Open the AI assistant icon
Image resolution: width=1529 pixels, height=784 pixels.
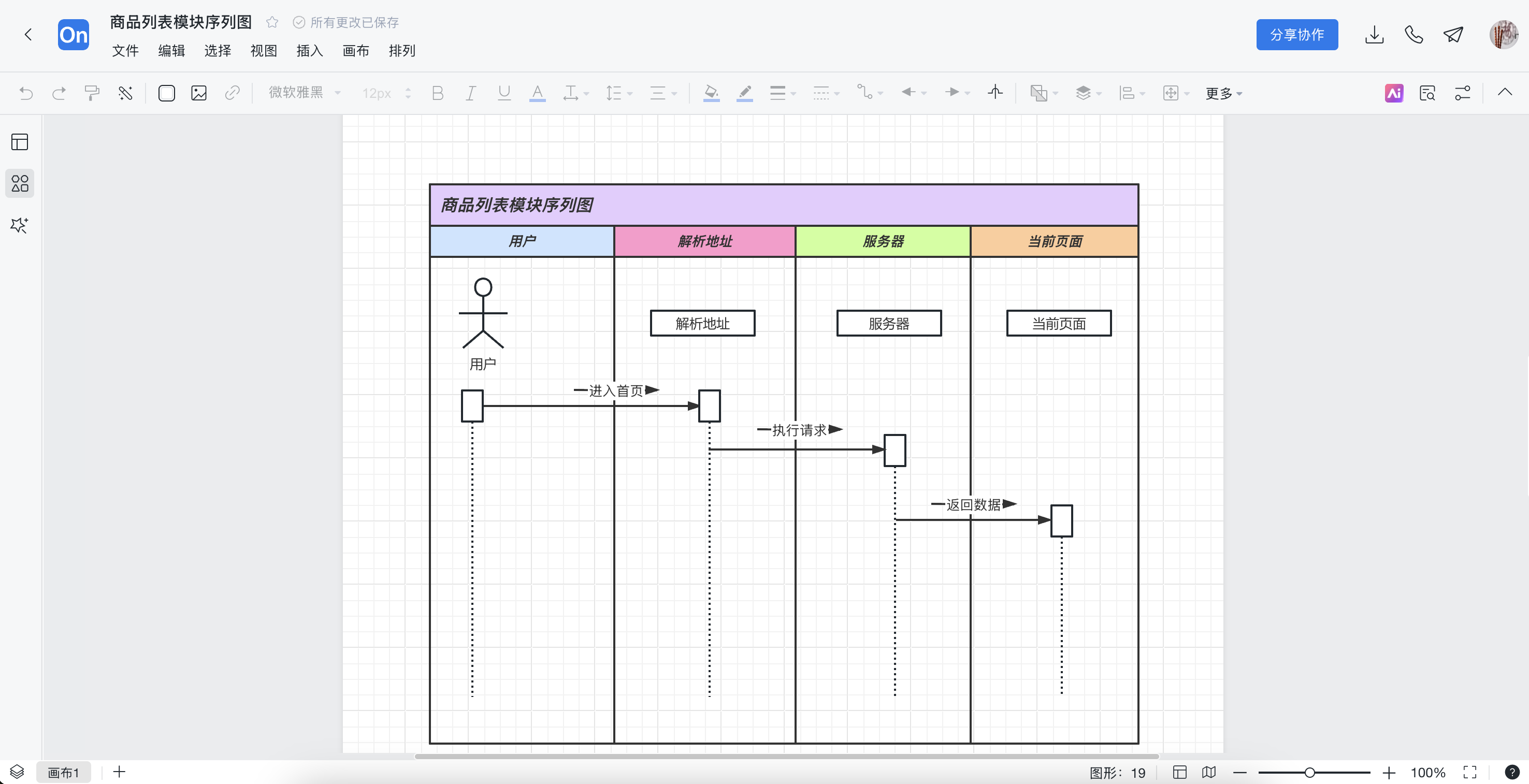coord(1394,93)
